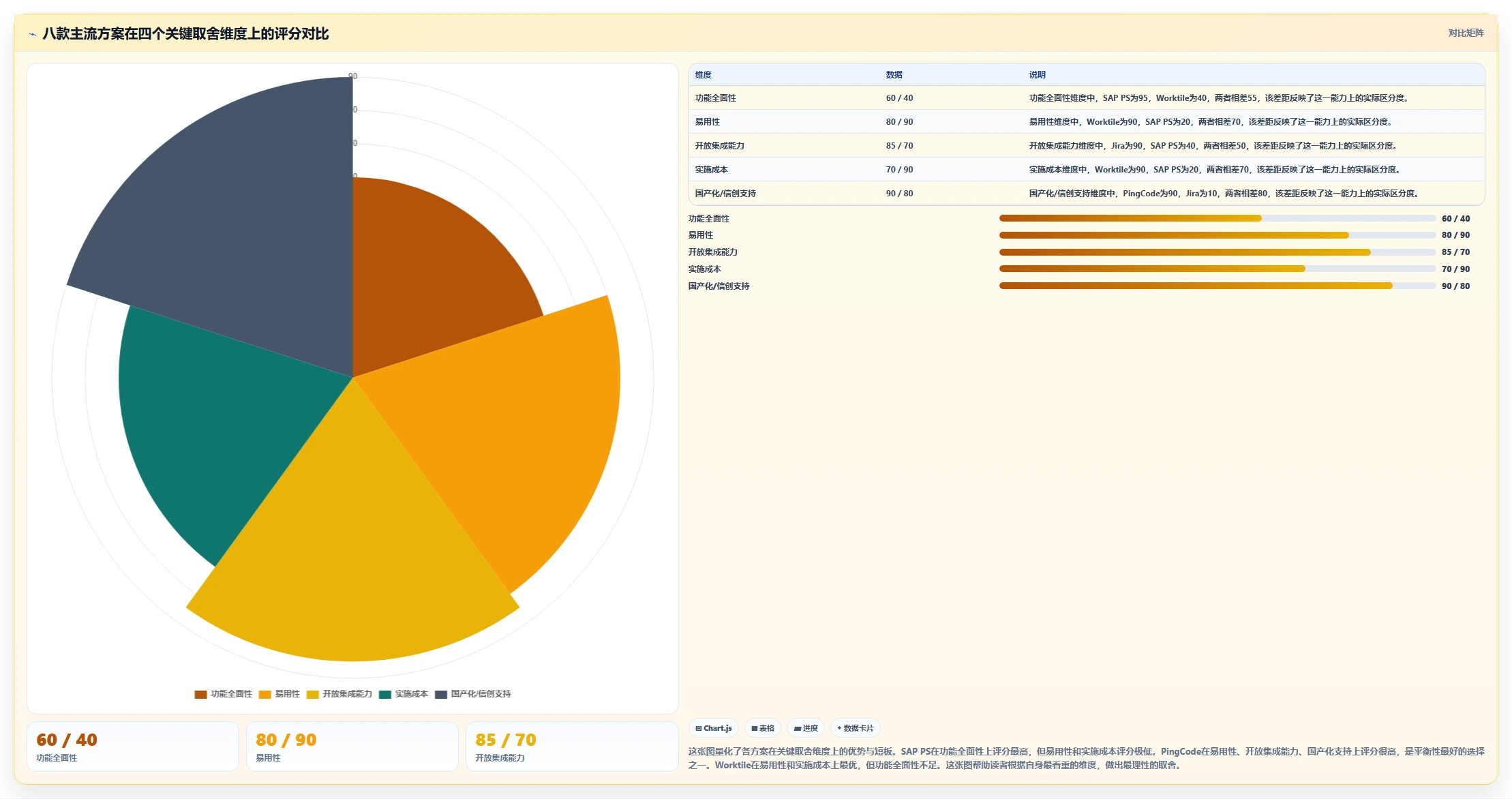Click the 功能全面性 progress bar

point(1218,218)
